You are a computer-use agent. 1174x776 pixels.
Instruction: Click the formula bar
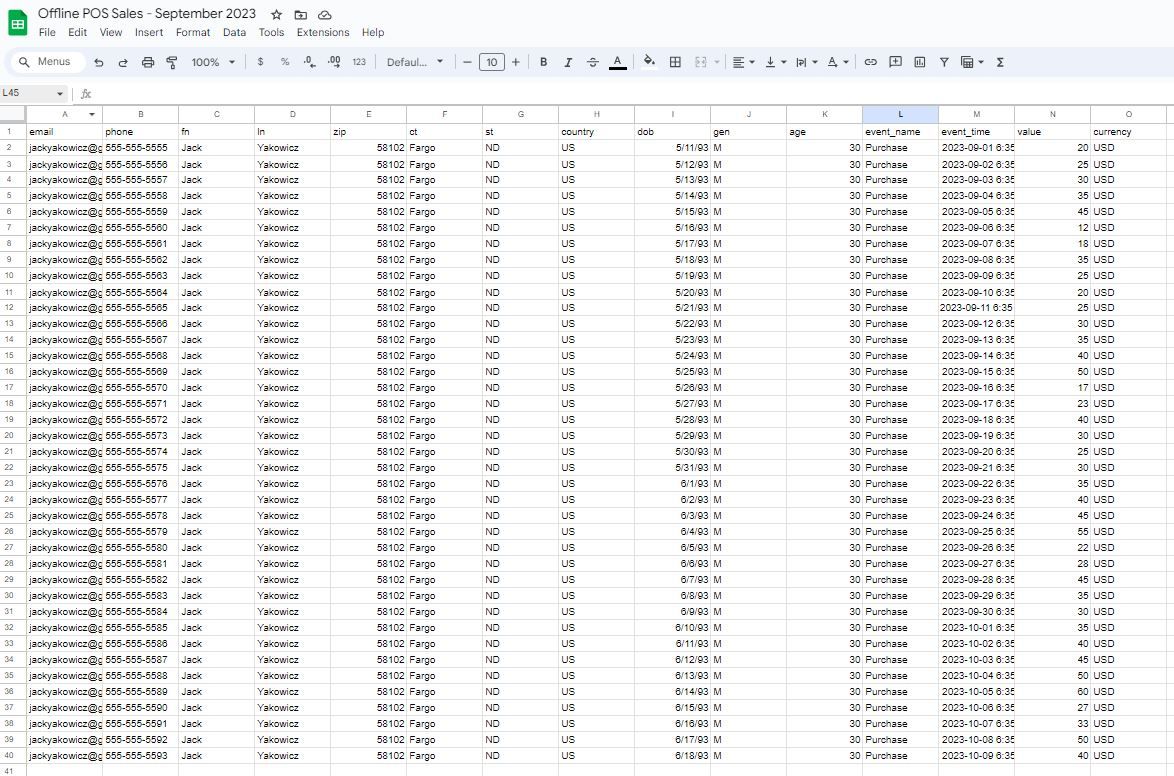629,94
